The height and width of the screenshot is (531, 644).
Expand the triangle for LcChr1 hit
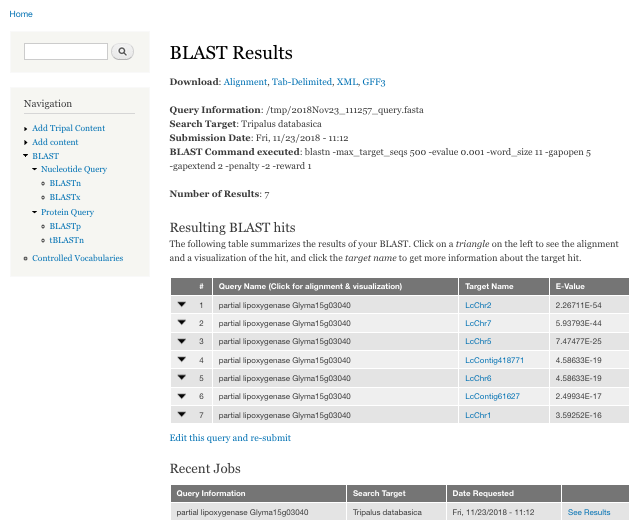182,414
